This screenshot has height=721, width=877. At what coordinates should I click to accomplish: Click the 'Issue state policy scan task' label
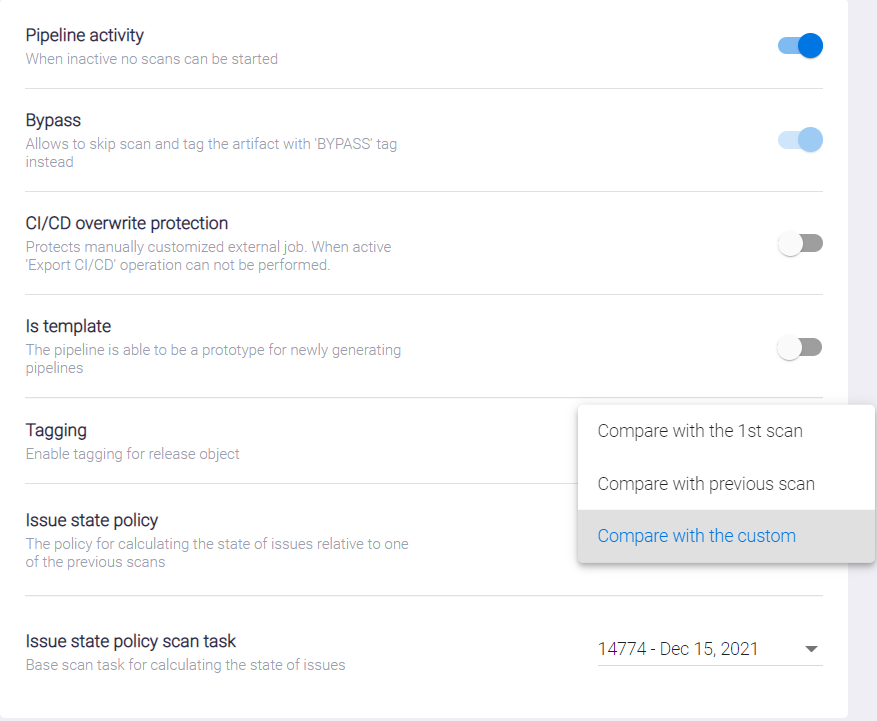click(131, 641)
